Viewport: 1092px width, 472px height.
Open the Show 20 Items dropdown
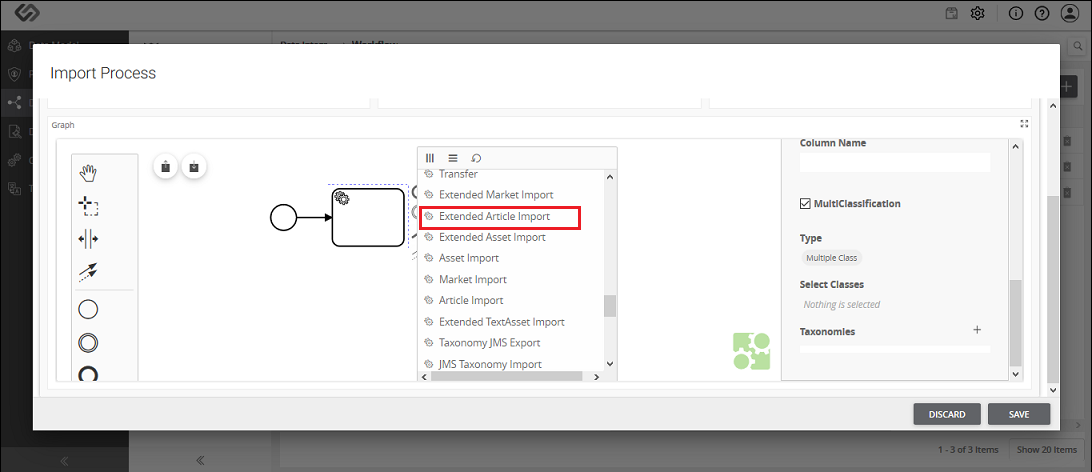[1046, 450]
